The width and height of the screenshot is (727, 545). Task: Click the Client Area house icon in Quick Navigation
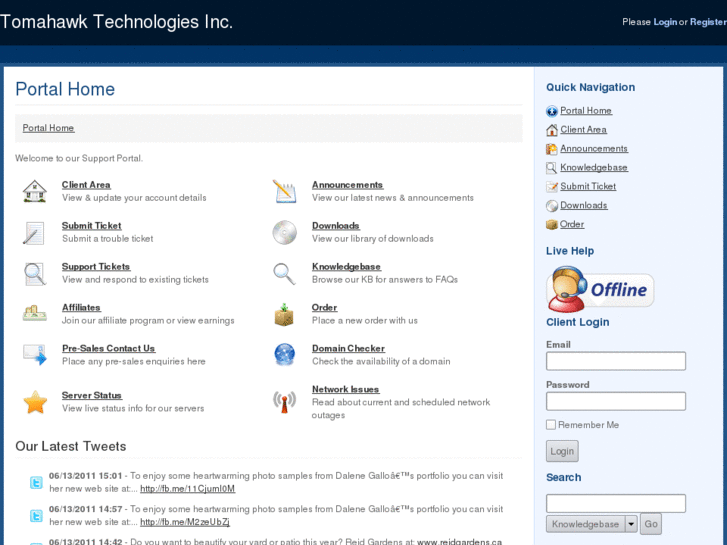pos(552,130)
